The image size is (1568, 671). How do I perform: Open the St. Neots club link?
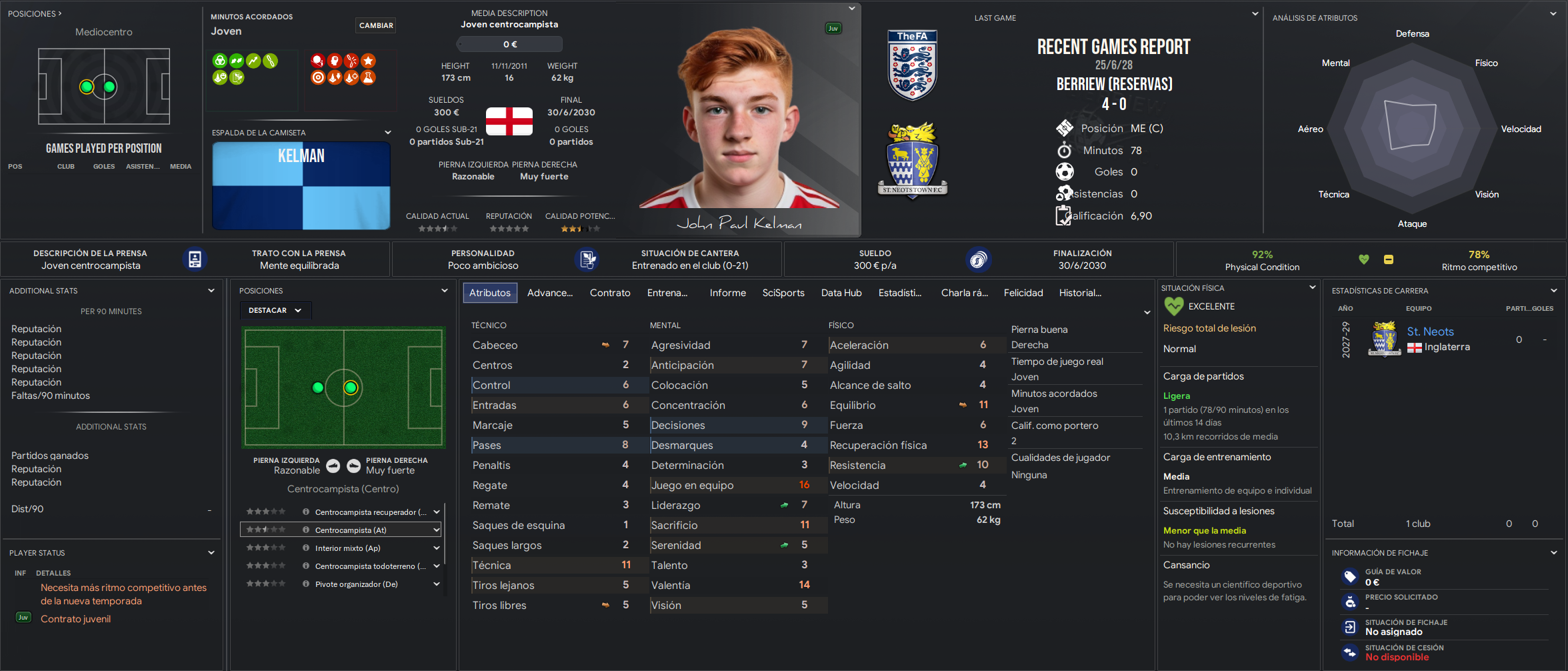1430,331
